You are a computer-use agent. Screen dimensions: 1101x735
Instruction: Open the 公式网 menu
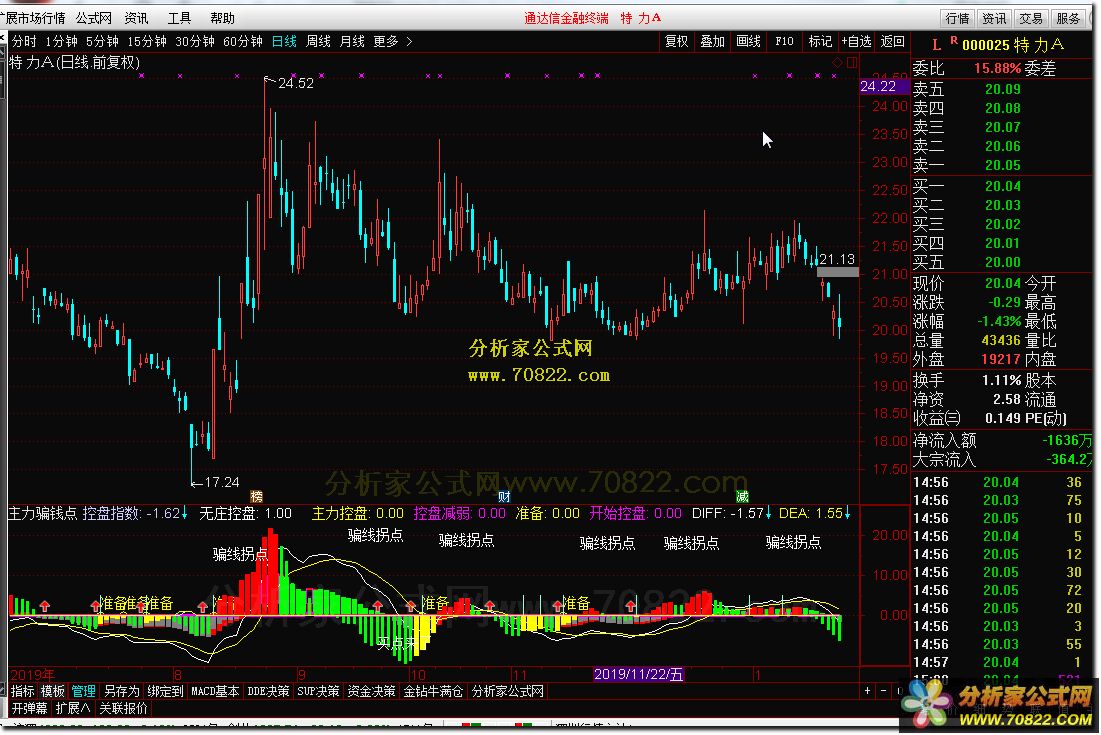coord(93,18)
